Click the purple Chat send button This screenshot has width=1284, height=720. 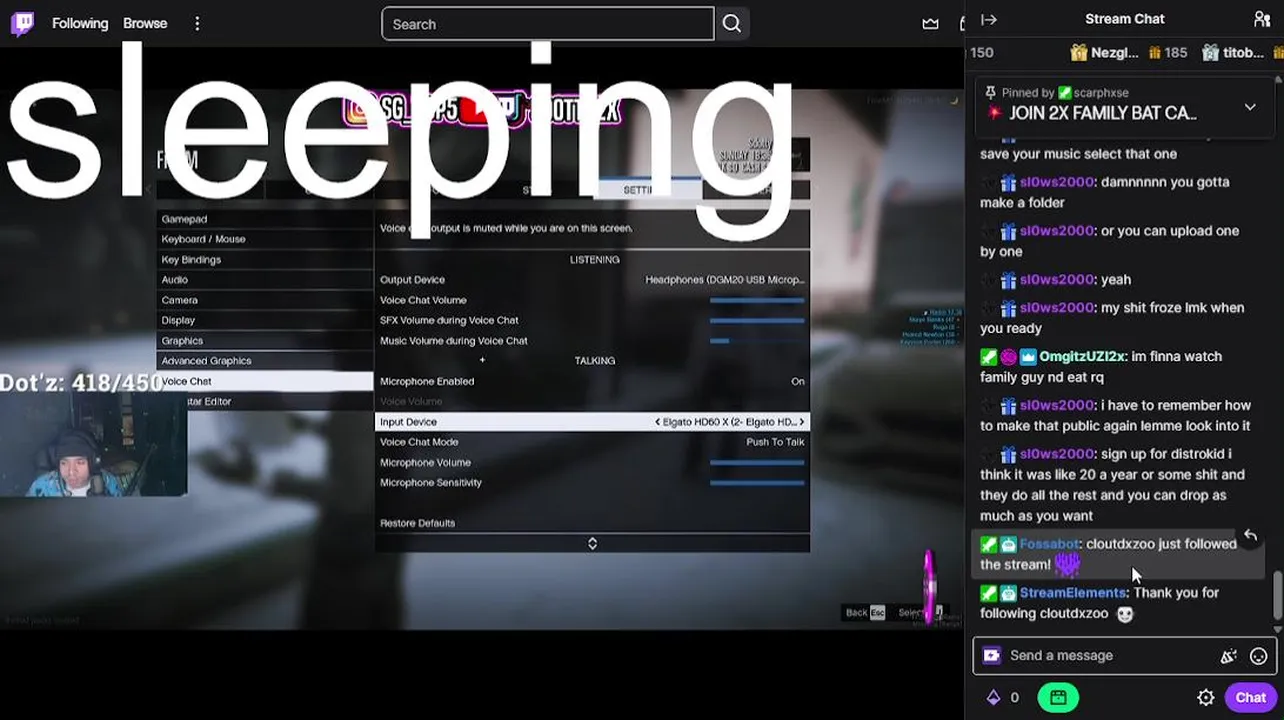(1250, 698)
